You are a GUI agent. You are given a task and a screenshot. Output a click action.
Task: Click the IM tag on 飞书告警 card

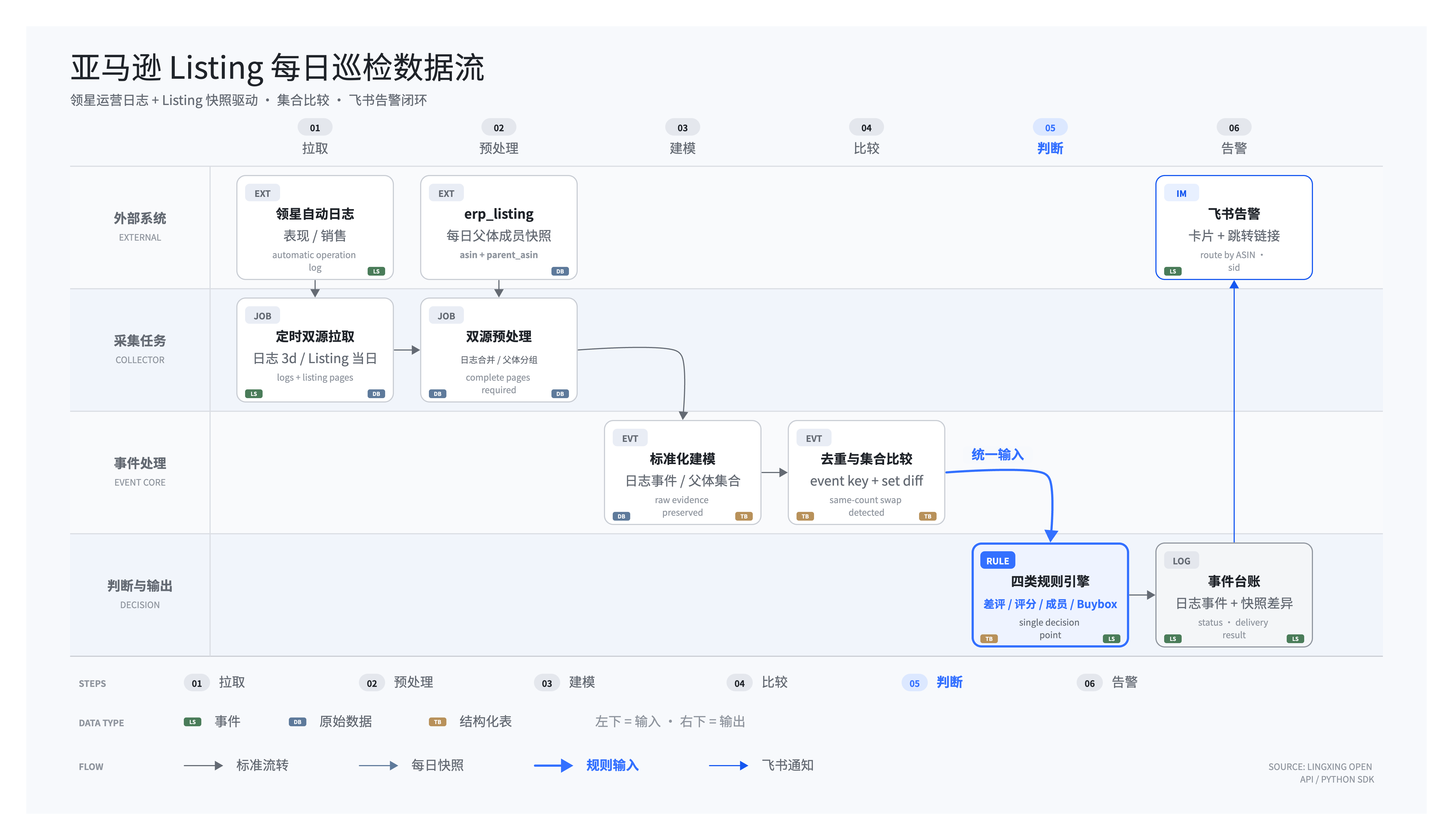[1181, 193]
